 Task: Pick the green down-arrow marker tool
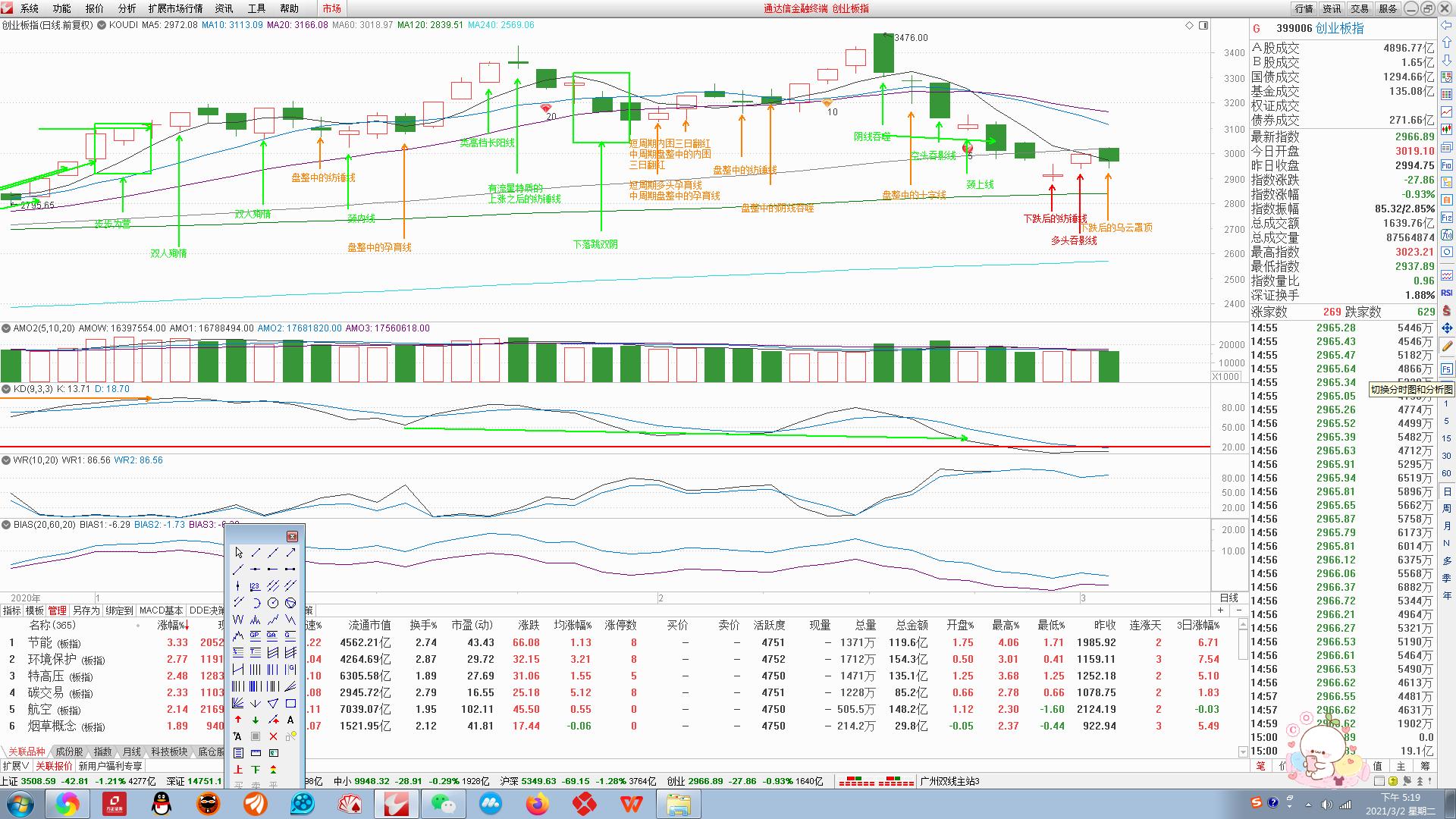[256, 720]
